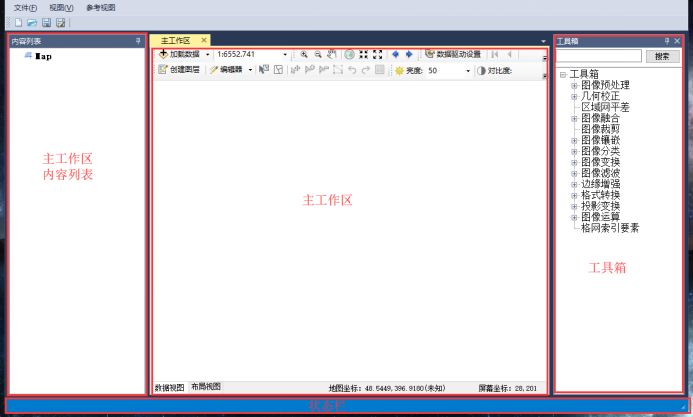Viewport: 693px width, 417px height.
Task: Open the 亮度 brightness value dropdown
Action: click(467, 71)
